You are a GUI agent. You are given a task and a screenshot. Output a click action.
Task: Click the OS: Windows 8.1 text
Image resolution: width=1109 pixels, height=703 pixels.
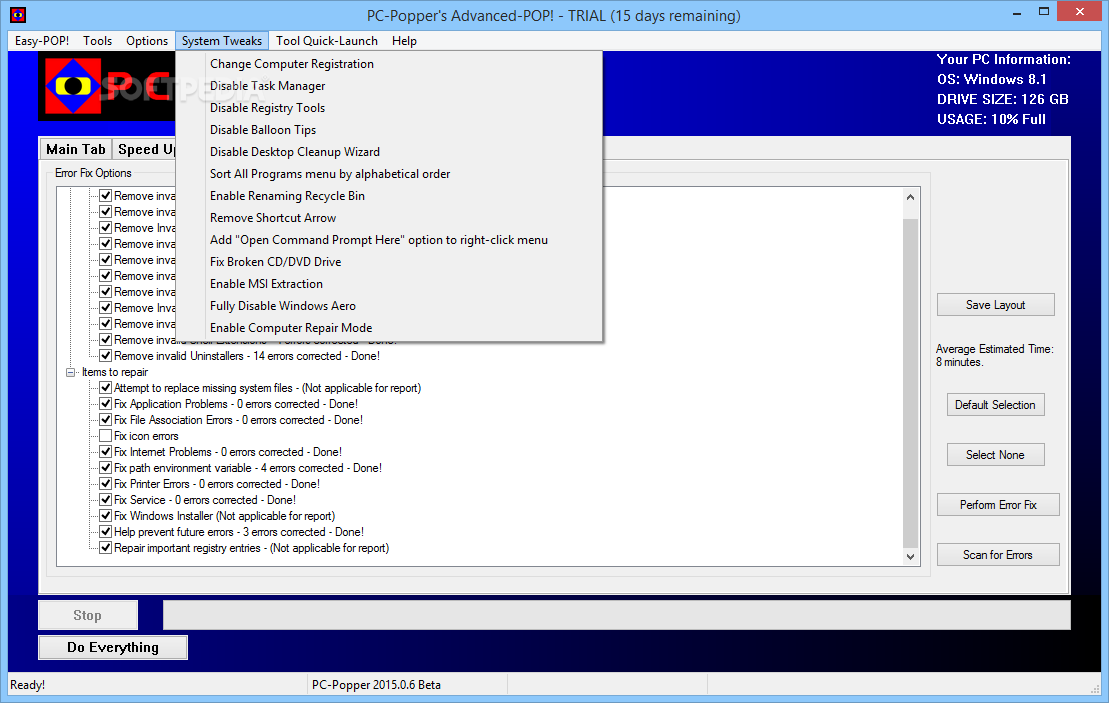pyautogui.click(x=992, y=79)
